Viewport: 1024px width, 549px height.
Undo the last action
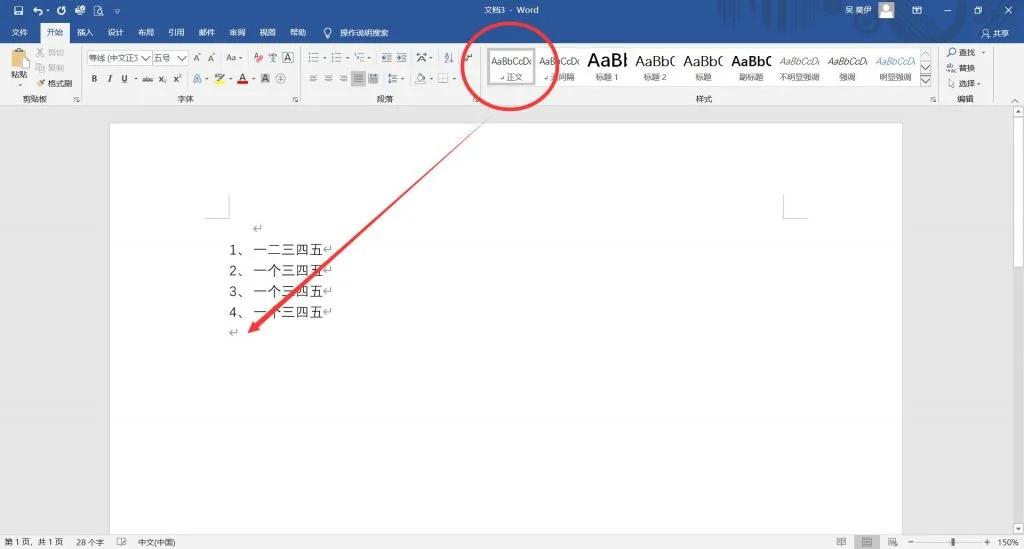pos(38,10)
